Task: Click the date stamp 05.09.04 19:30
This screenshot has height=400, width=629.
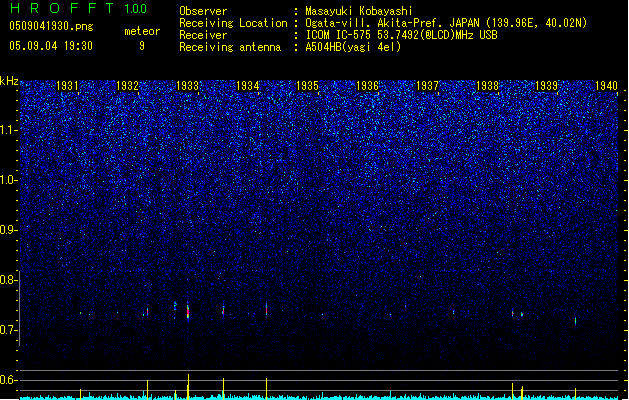Action: pos(51,46)
